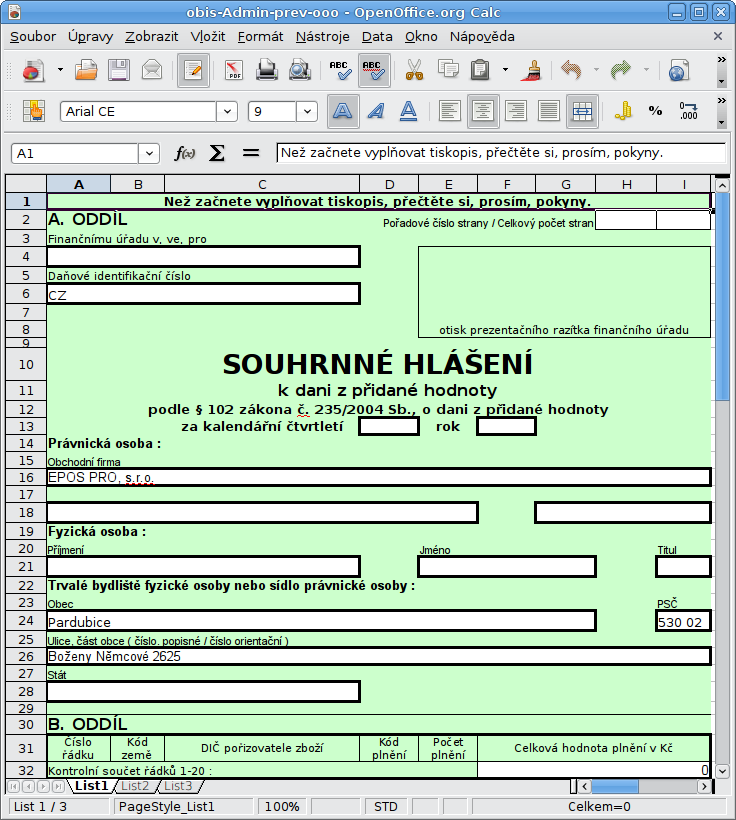736x820 pixels.
Task: Switch to the List2 sheet tab
Action: point(135,786)
